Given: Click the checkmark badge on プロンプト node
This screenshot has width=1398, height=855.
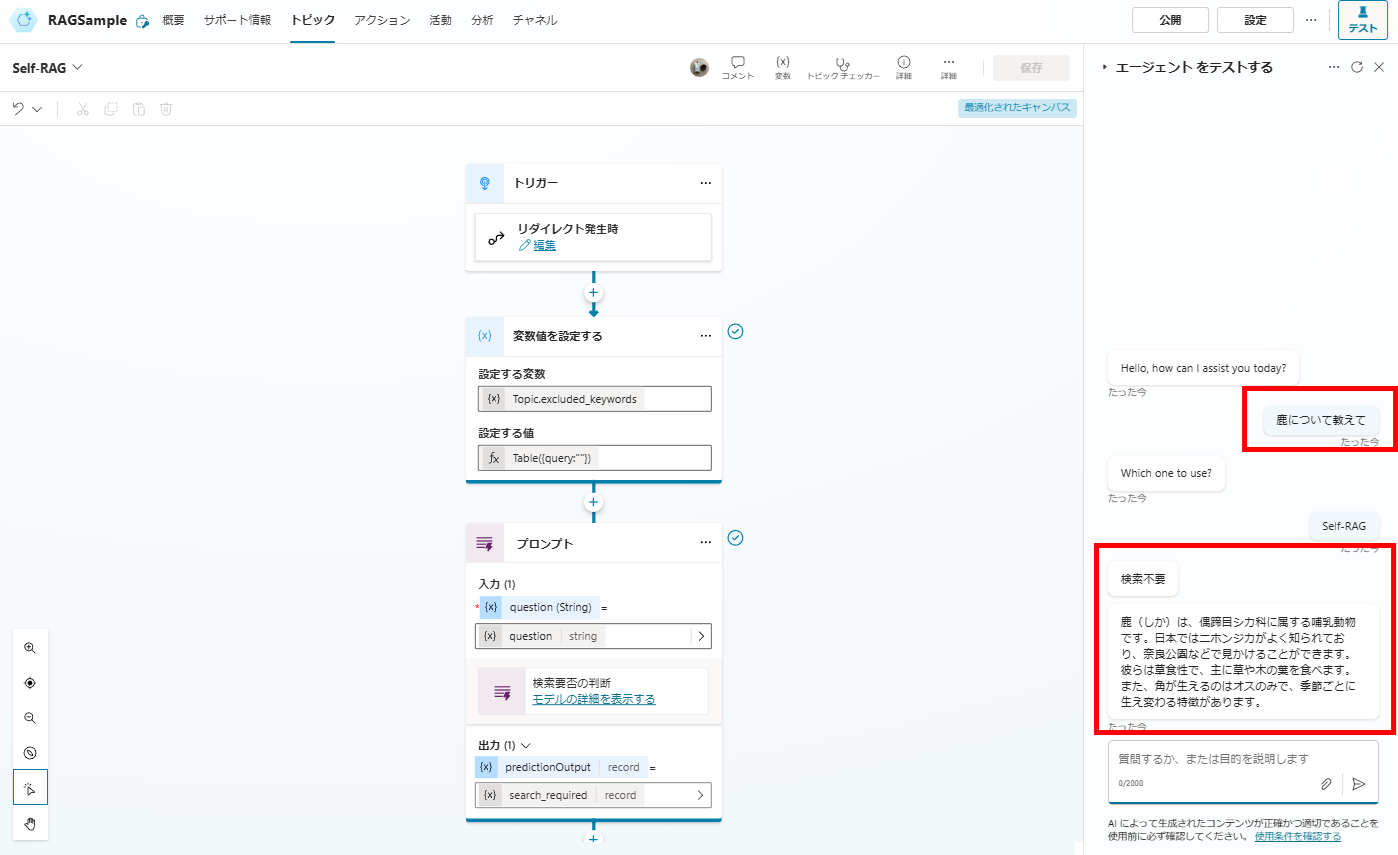Looking at the screenshot, I should click(x=736, y=538).
